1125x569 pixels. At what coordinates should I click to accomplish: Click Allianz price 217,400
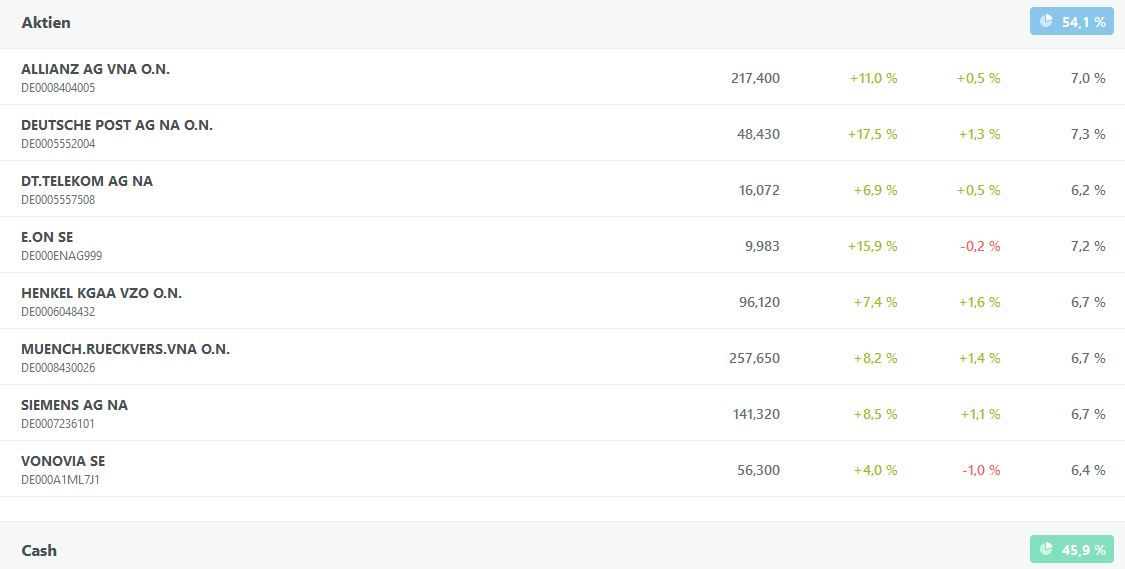(x=755, y=78)
